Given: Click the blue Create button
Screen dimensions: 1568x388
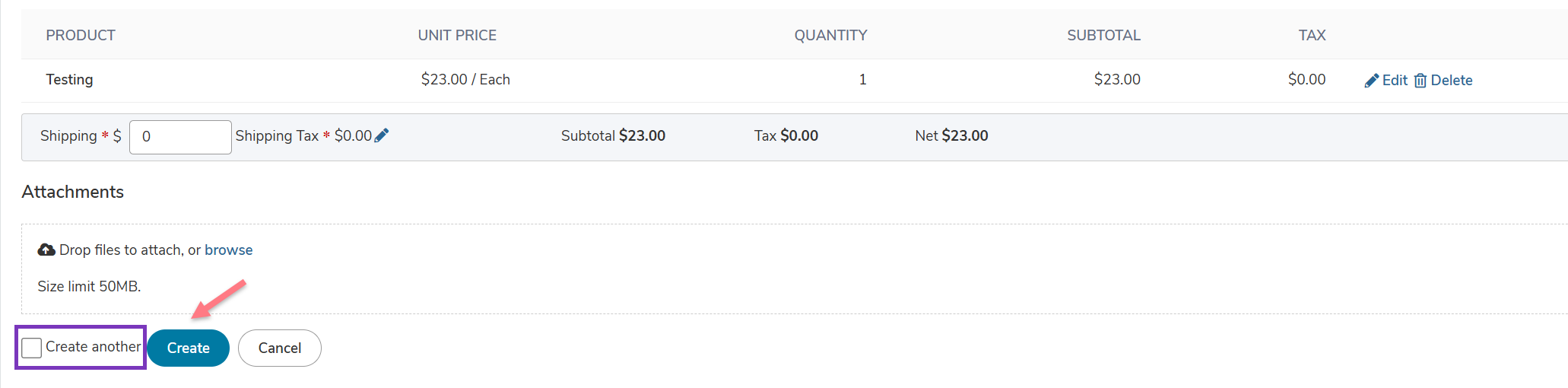Looking at the screenshot, I should pos(188,348).
